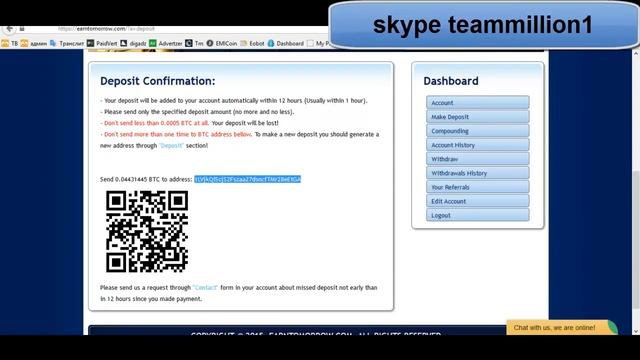The image size is (640, 360).
Task: Click the scrollbar down arrow
Action: (636, 331)
